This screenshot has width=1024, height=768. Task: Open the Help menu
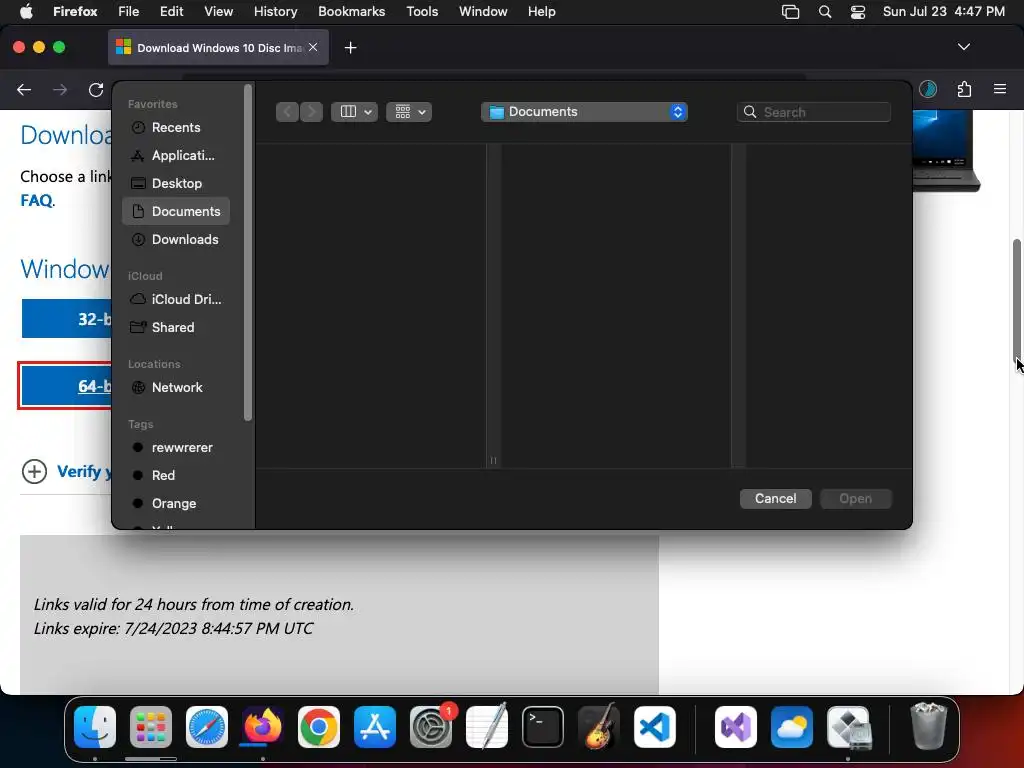point(542,12)
